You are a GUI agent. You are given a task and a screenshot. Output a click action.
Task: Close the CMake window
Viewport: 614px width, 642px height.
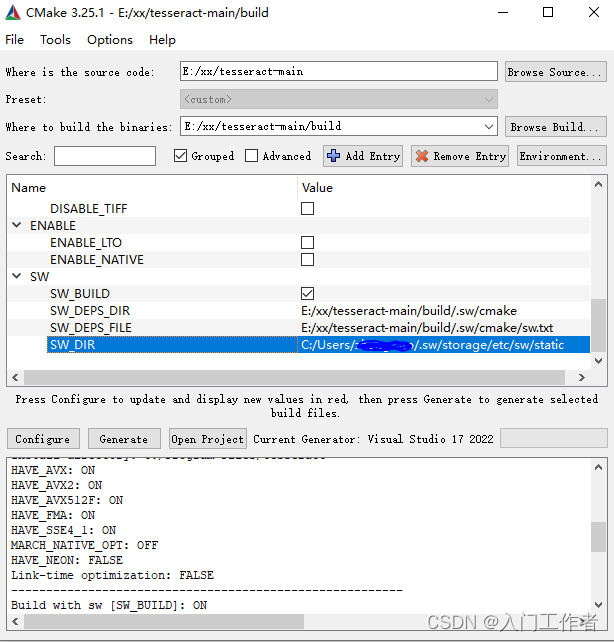[x=594, y=12]
